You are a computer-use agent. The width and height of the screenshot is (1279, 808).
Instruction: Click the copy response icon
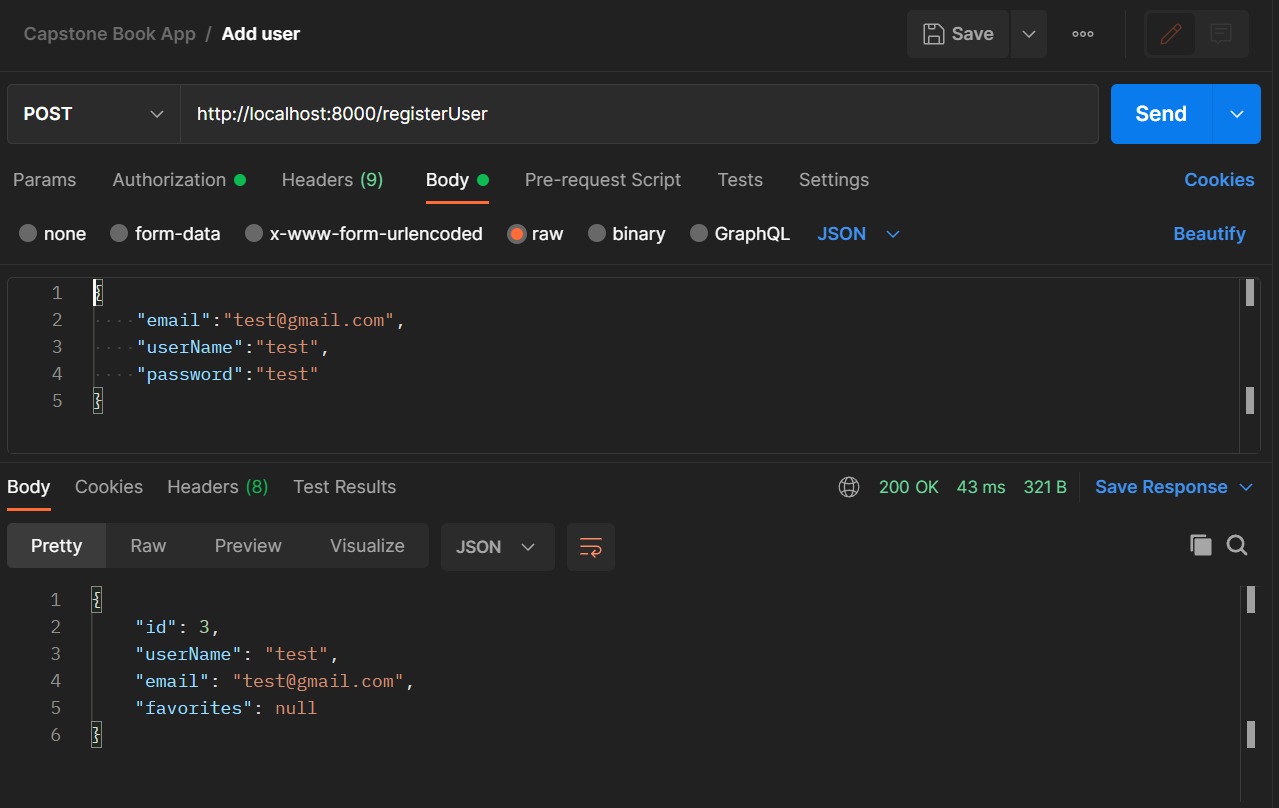pyautogui.click(x=1200, y=545)
